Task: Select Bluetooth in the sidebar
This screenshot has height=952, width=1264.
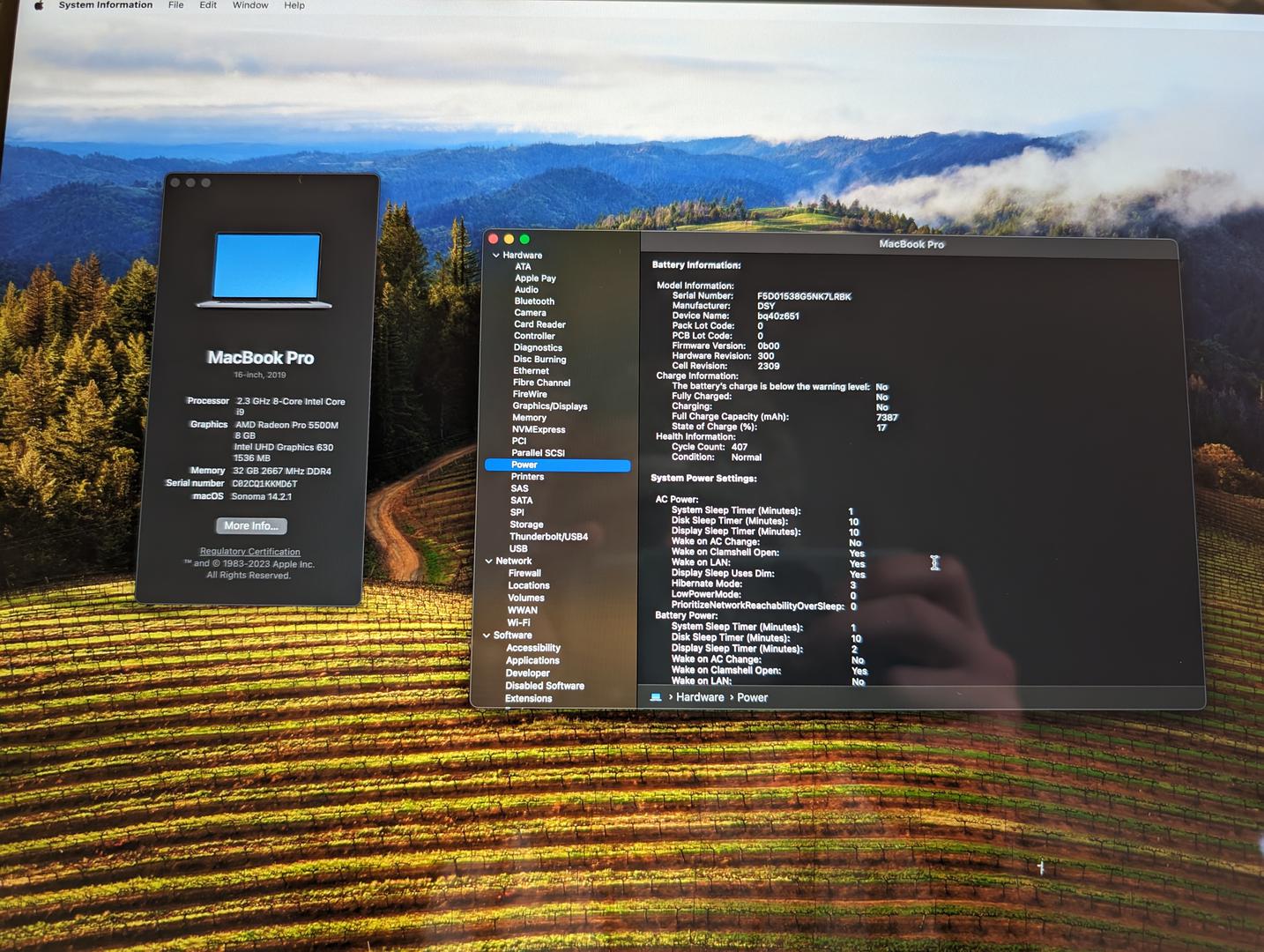Action: pyautogui.click(x=534, y=301)
